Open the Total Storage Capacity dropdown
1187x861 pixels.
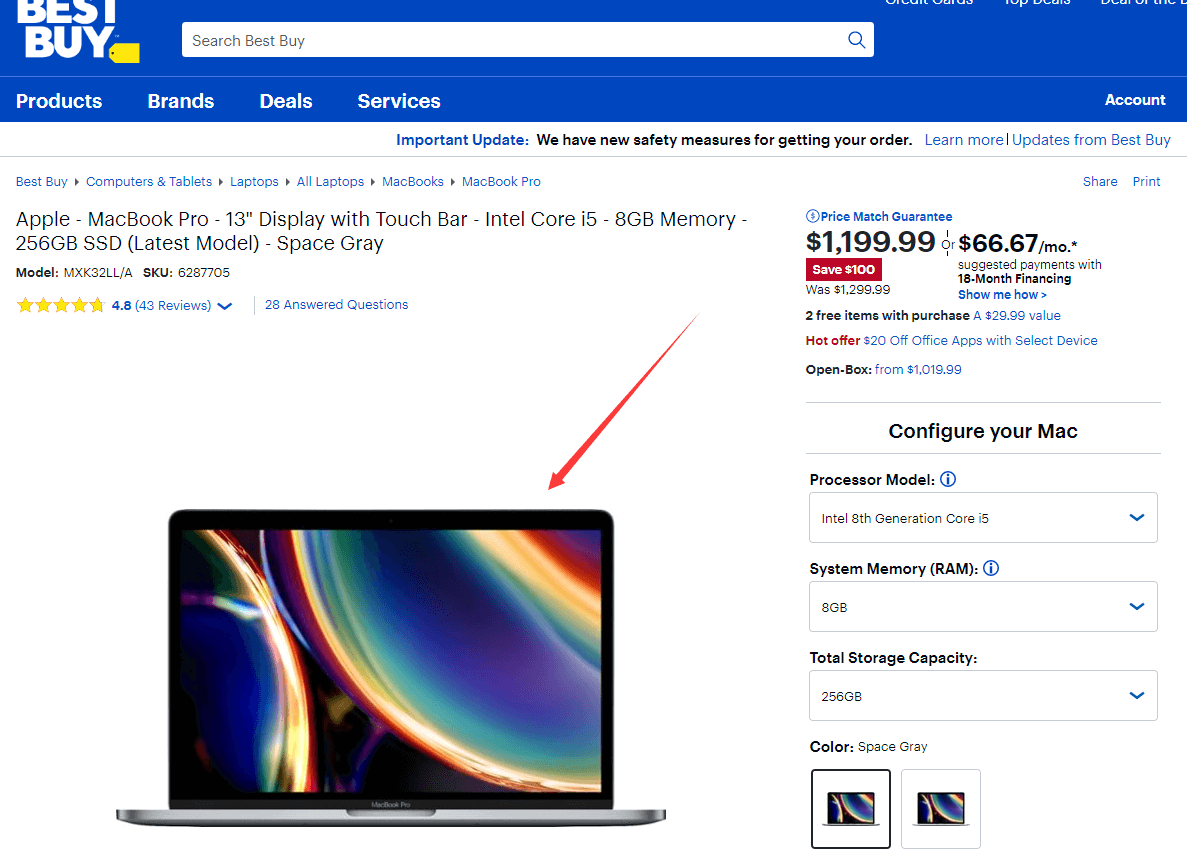click(983, 696)
